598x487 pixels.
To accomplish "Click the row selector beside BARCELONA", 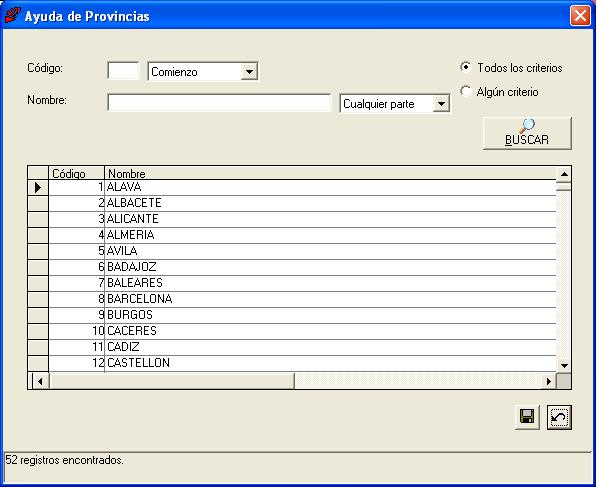I will coord(38,299).
